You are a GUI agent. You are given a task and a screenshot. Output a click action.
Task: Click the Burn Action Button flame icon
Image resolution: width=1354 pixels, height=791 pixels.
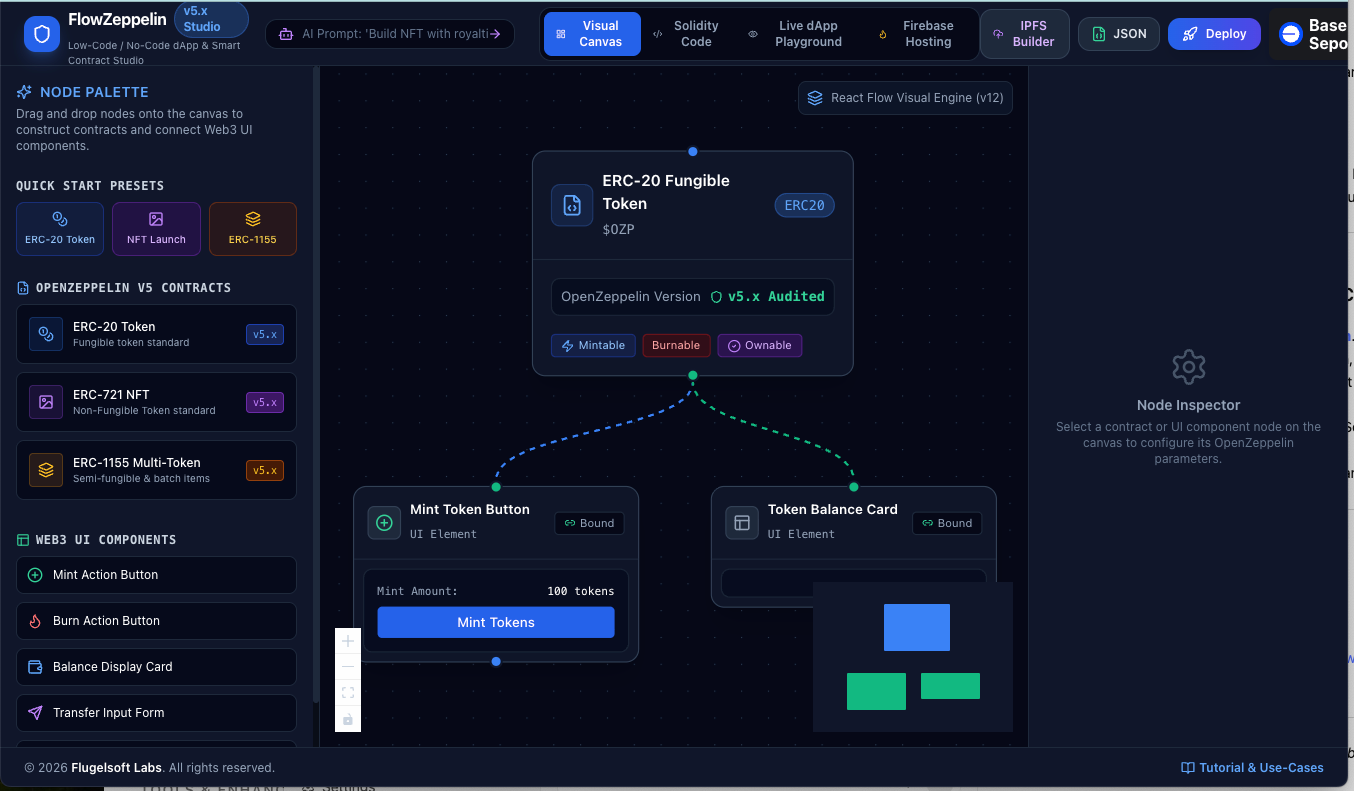coord(35,621)
